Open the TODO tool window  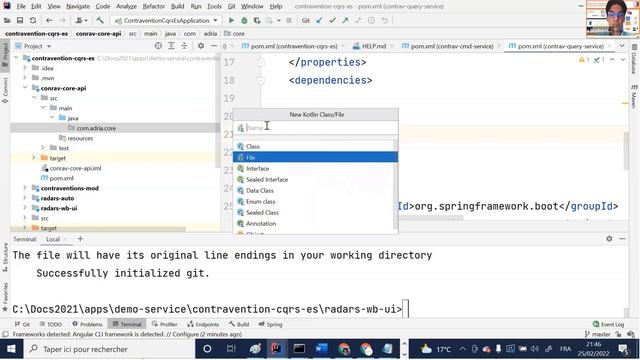51,324
